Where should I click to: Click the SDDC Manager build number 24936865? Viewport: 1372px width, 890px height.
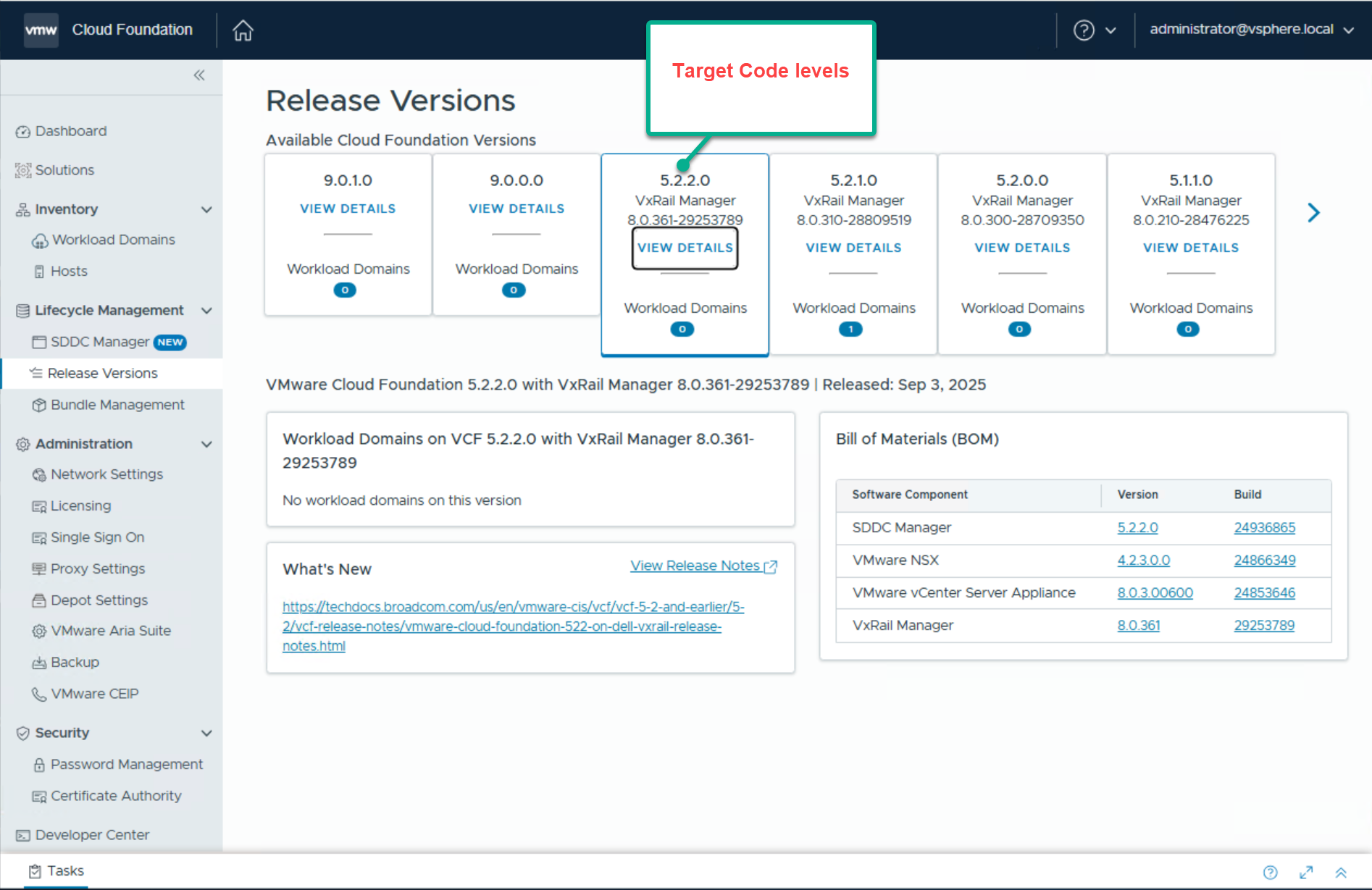[x=1264, y=528]
